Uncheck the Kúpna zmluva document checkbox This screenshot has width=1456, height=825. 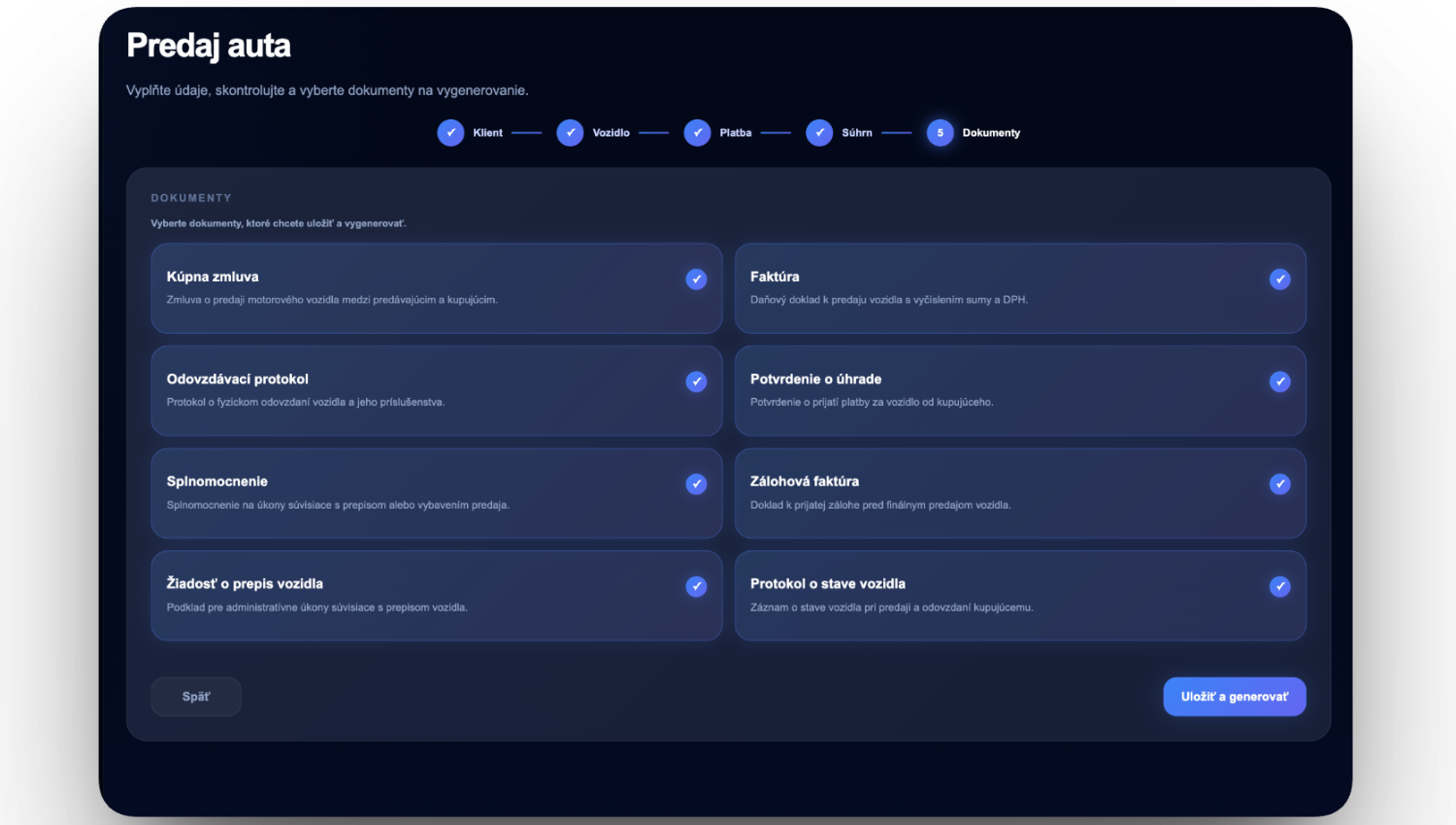pos(696,280)
